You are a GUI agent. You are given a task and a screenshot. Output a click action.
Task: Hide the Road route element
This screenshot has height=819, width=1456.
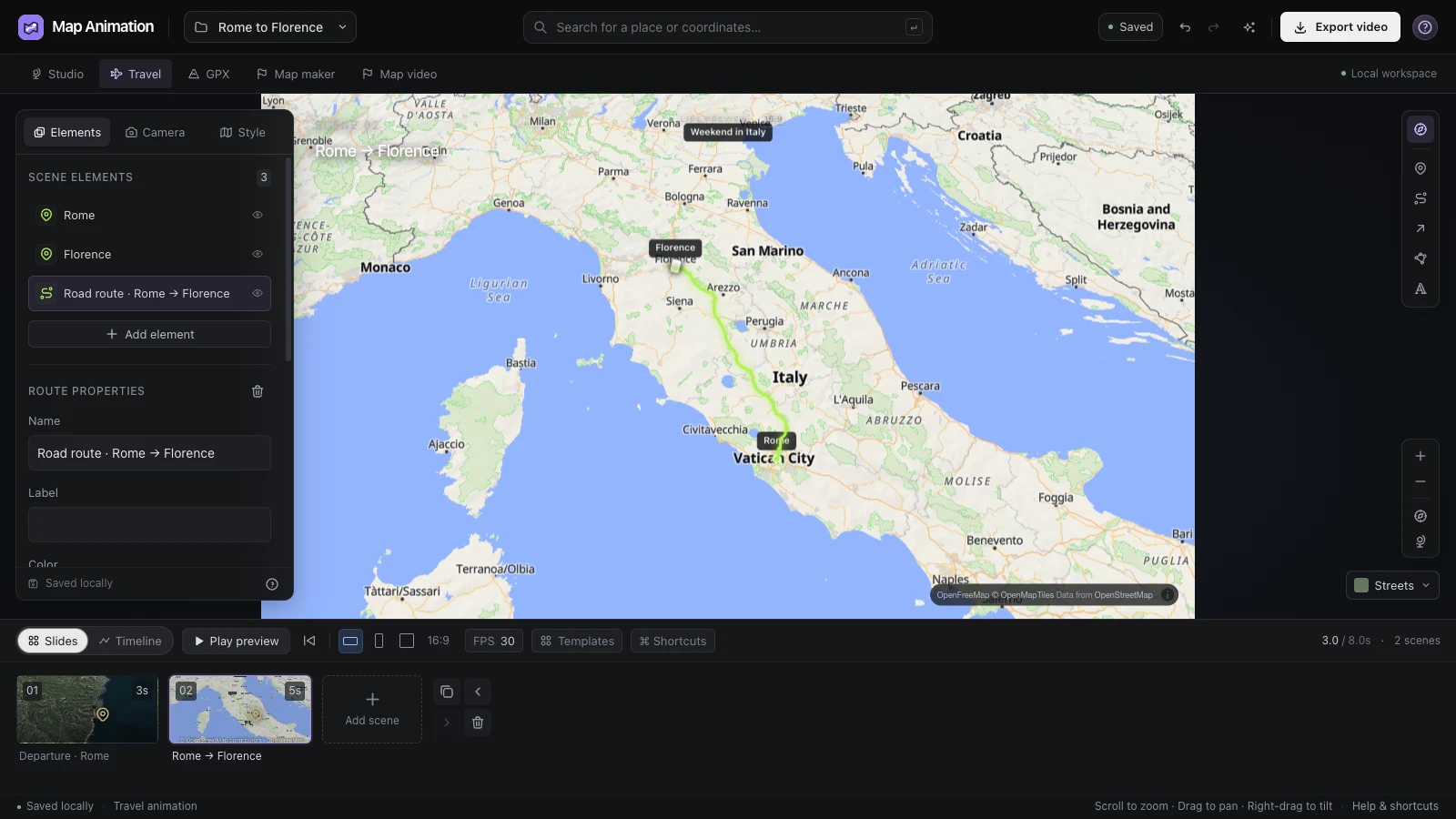click(258, 294)
